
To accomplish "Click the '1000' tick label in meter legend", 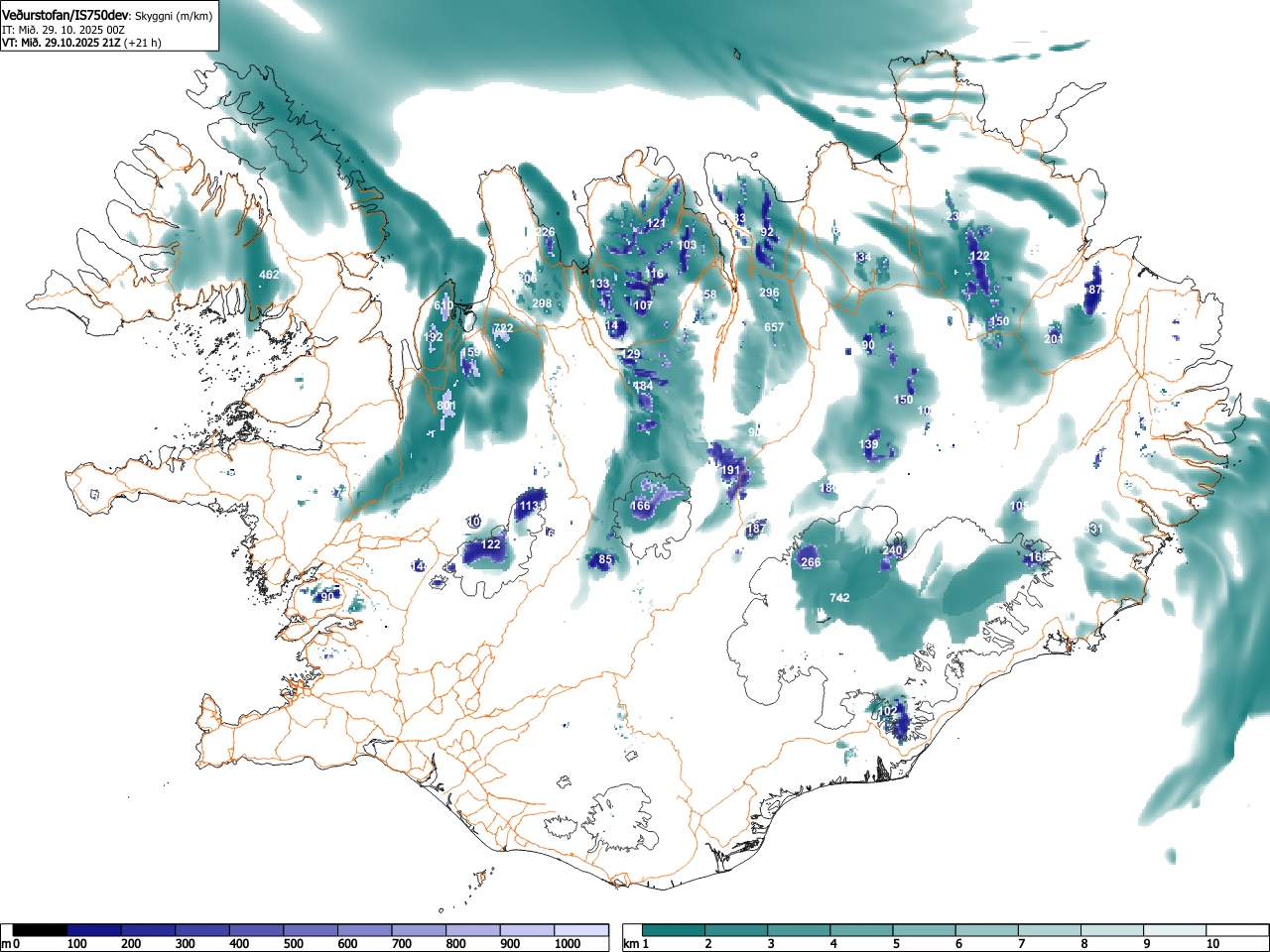I will (568, 944).
